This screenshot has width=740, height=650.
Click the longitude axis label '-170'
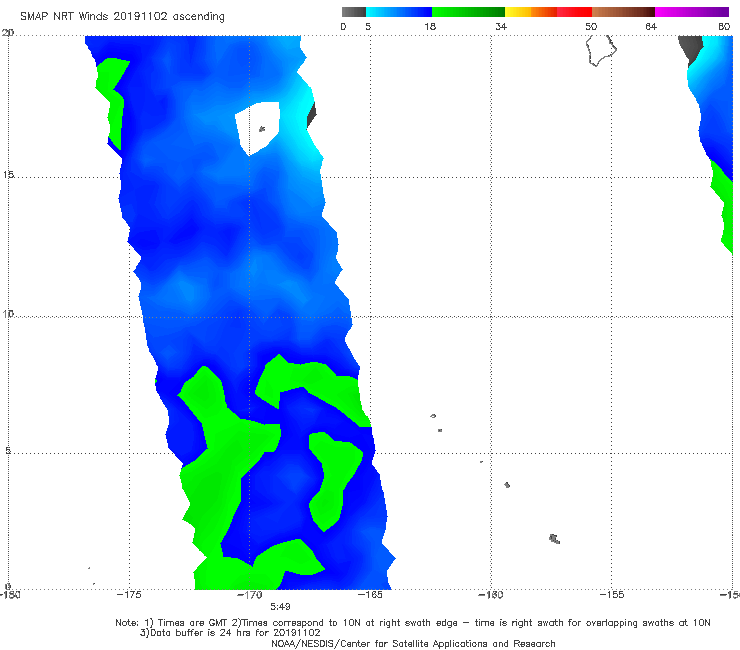[x=250, y=595]
